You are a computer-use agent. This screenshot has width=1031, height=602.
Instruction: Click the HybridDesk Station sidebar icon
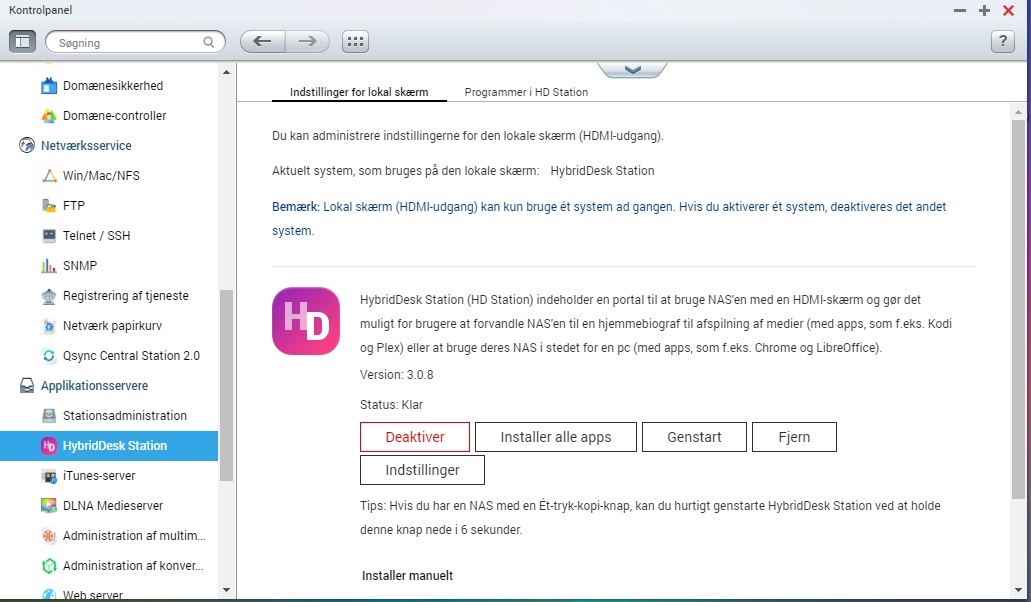(x=49, y=446)
